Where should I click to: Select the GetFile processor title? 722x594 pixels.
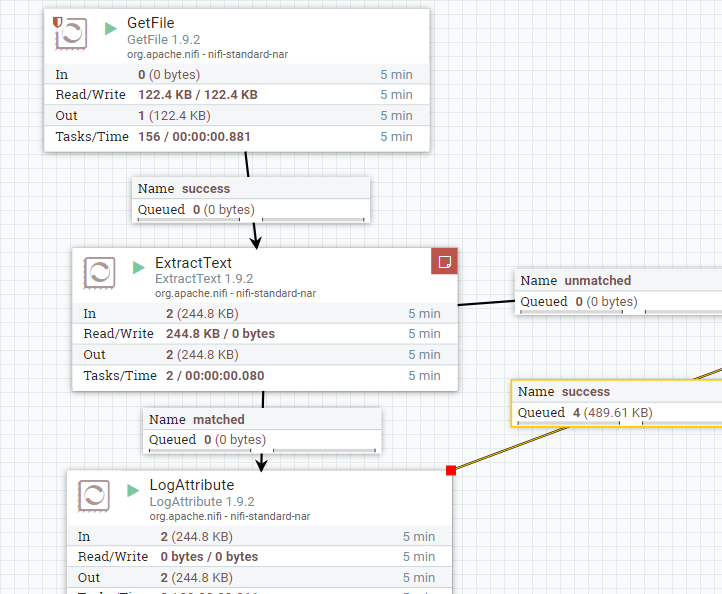point(151,23)
